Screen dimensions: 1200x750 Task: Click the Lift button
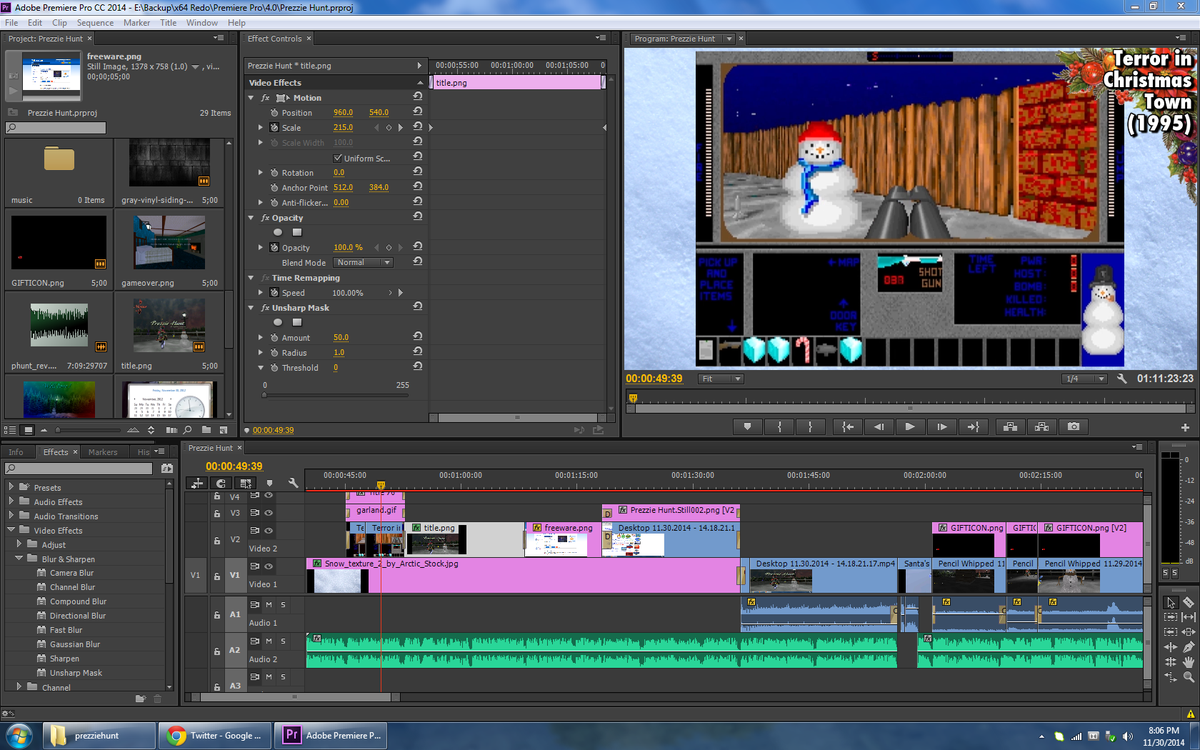[x=1011, y=426]
